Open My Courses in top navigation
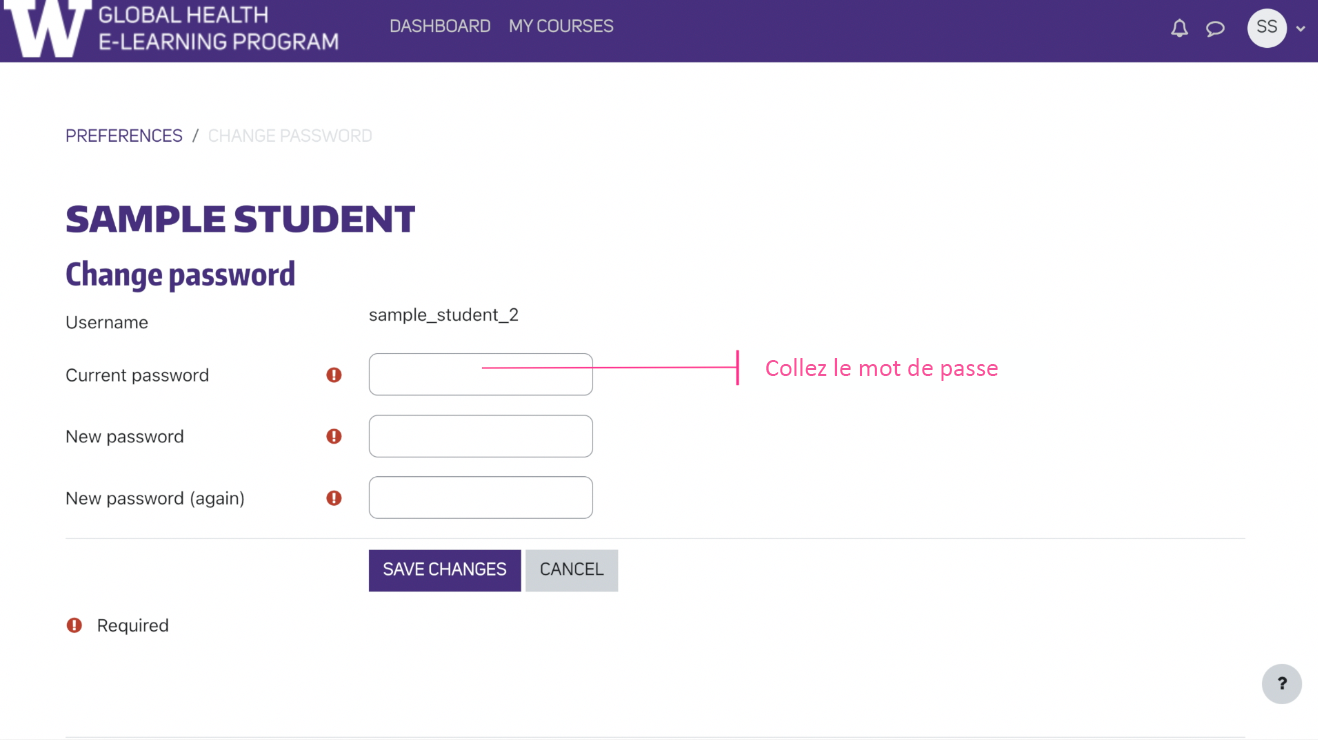 pos(561,26)
